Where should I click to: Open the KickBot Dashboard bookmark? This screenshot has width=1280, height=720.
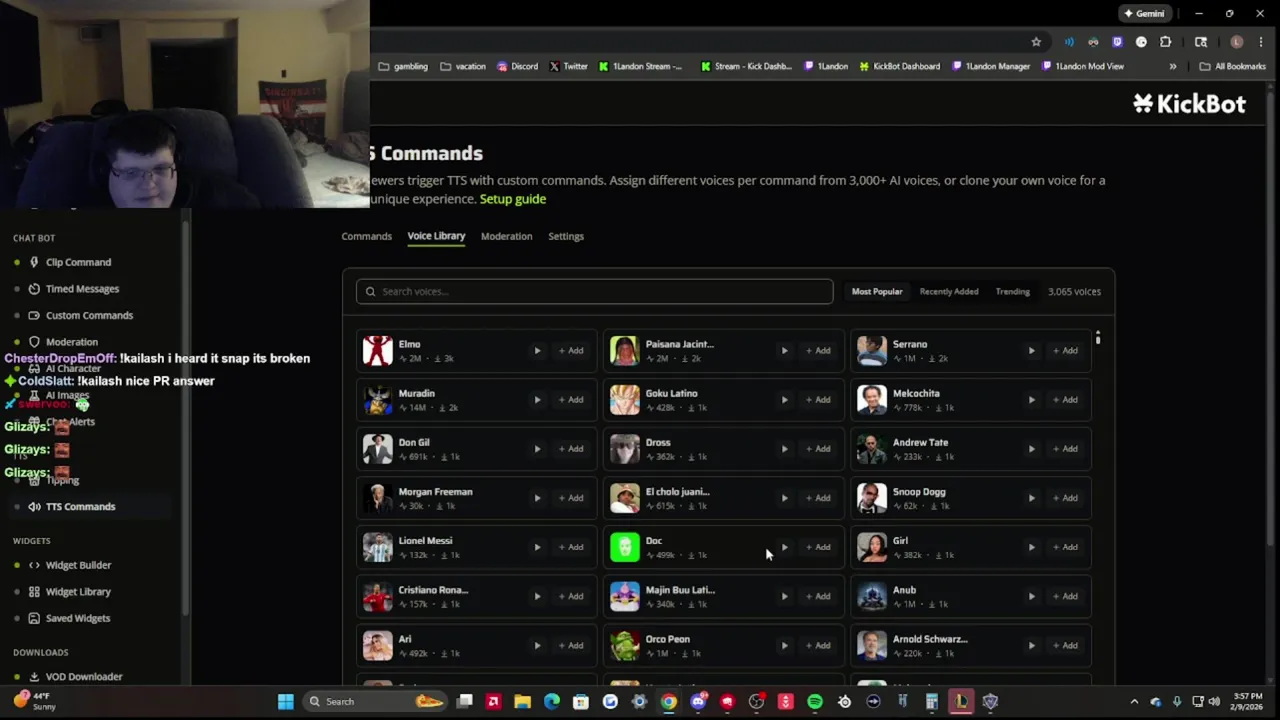tap(899, 67)
